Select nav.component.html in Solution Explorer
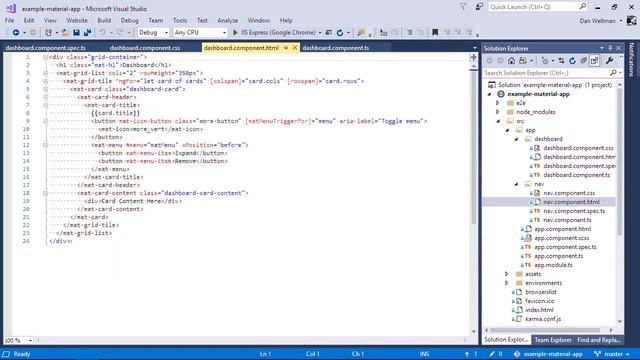 (571, 202)
